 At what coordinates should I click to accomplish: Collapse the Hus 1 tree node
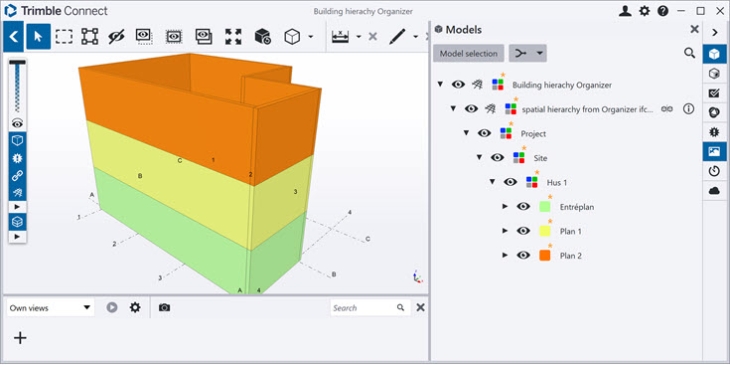point(492,182)
